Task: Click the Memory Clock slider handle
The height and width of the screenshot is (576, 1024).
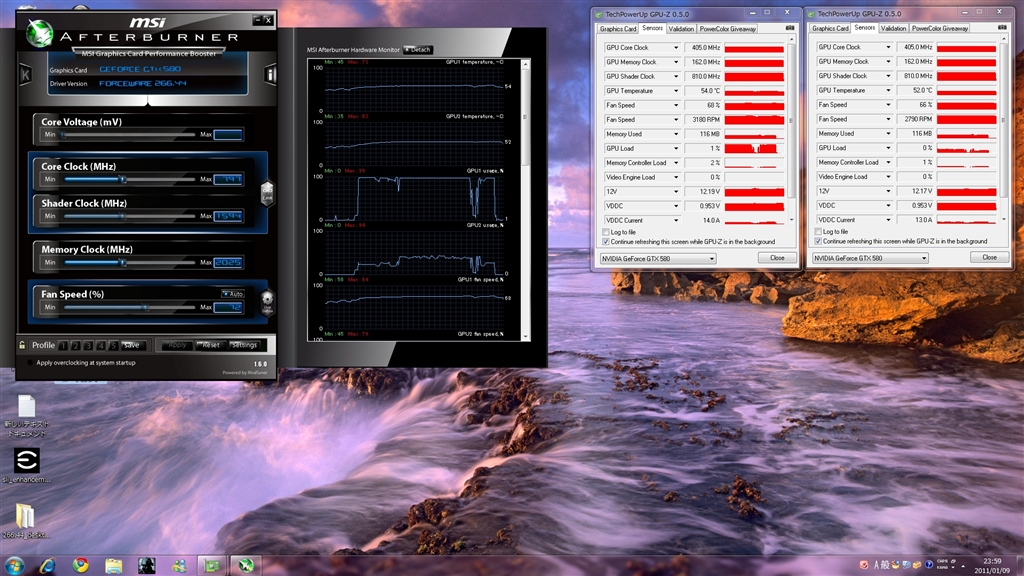Action: click(122, 263)
